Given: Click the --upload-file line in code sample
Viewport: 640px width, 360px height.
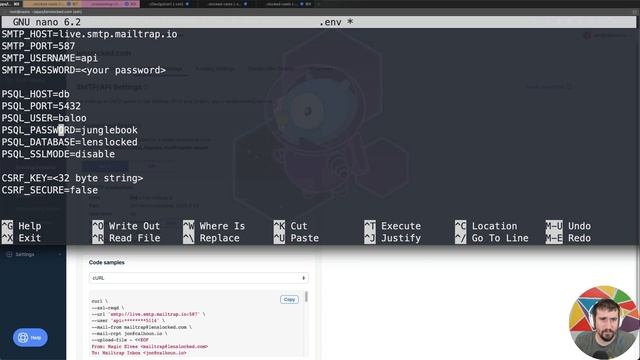Looking at the screenshot, I should (120, 340).
